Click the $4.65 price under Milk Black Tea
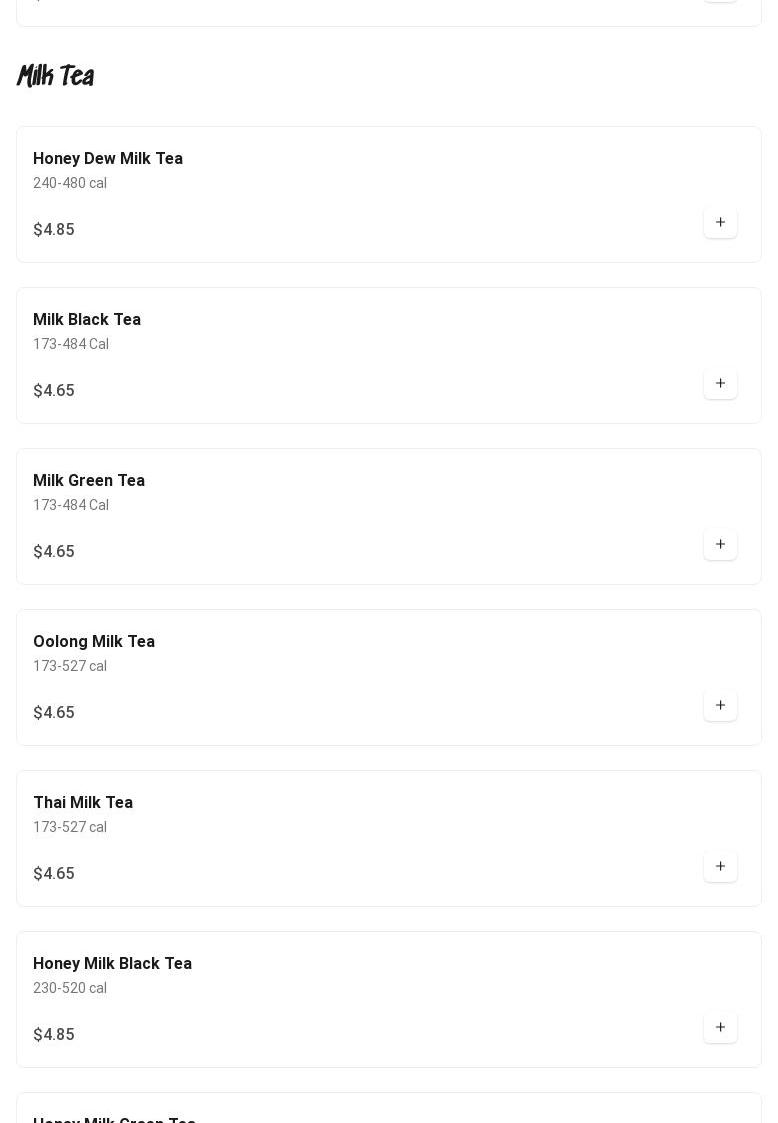The height and width of the screenshot is (1123, 778). coord(54,390)
